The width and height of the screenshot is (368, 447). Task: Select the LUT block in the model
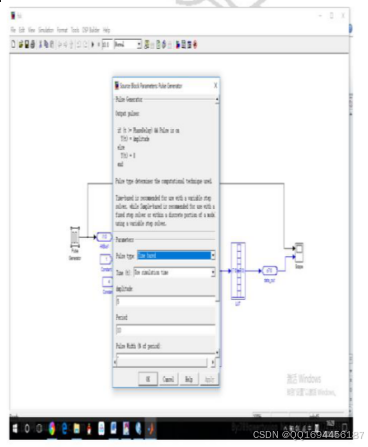point(238,271)
